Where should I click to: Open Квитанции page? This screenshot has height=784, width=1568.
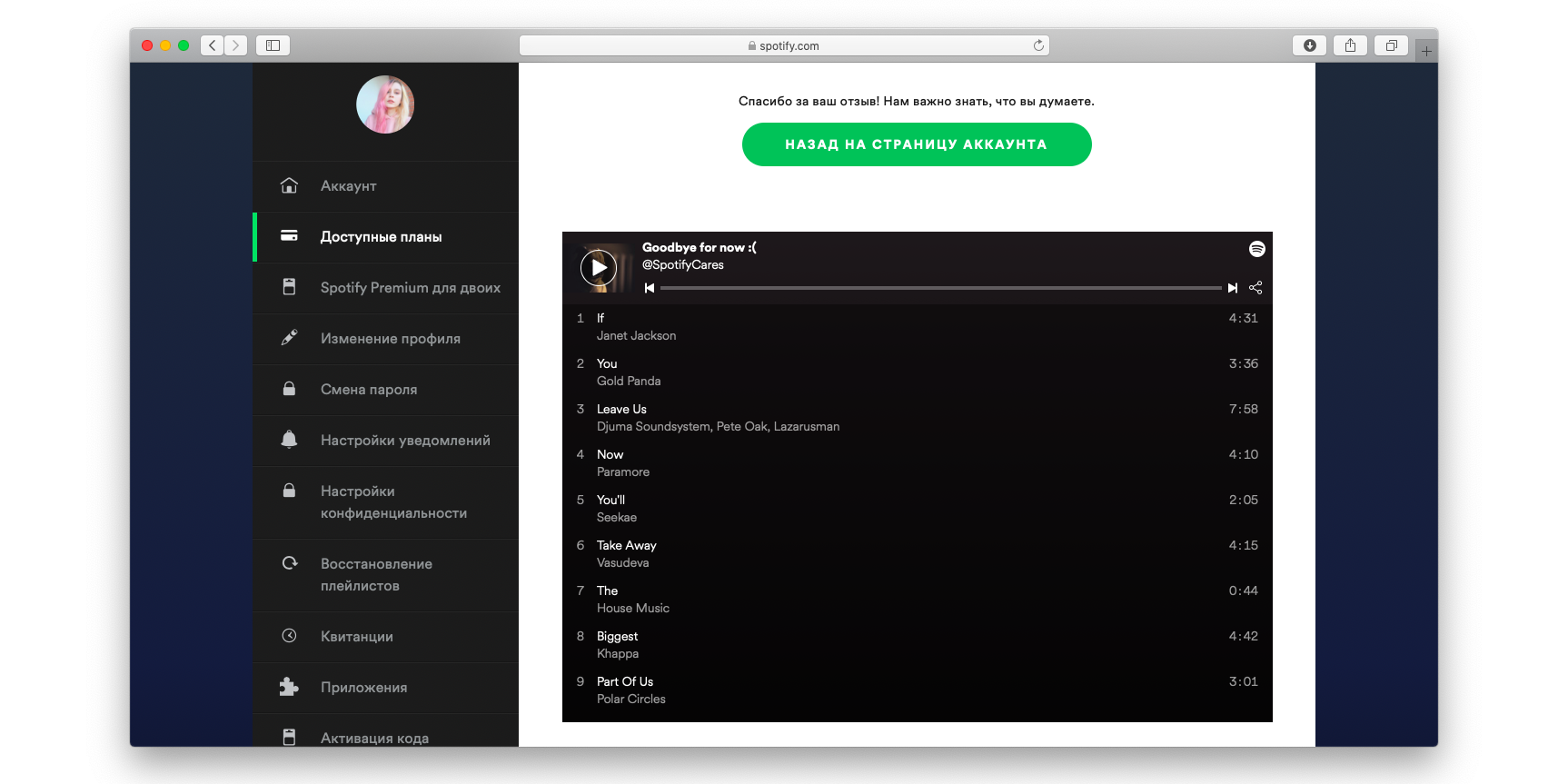coord(386,637)
